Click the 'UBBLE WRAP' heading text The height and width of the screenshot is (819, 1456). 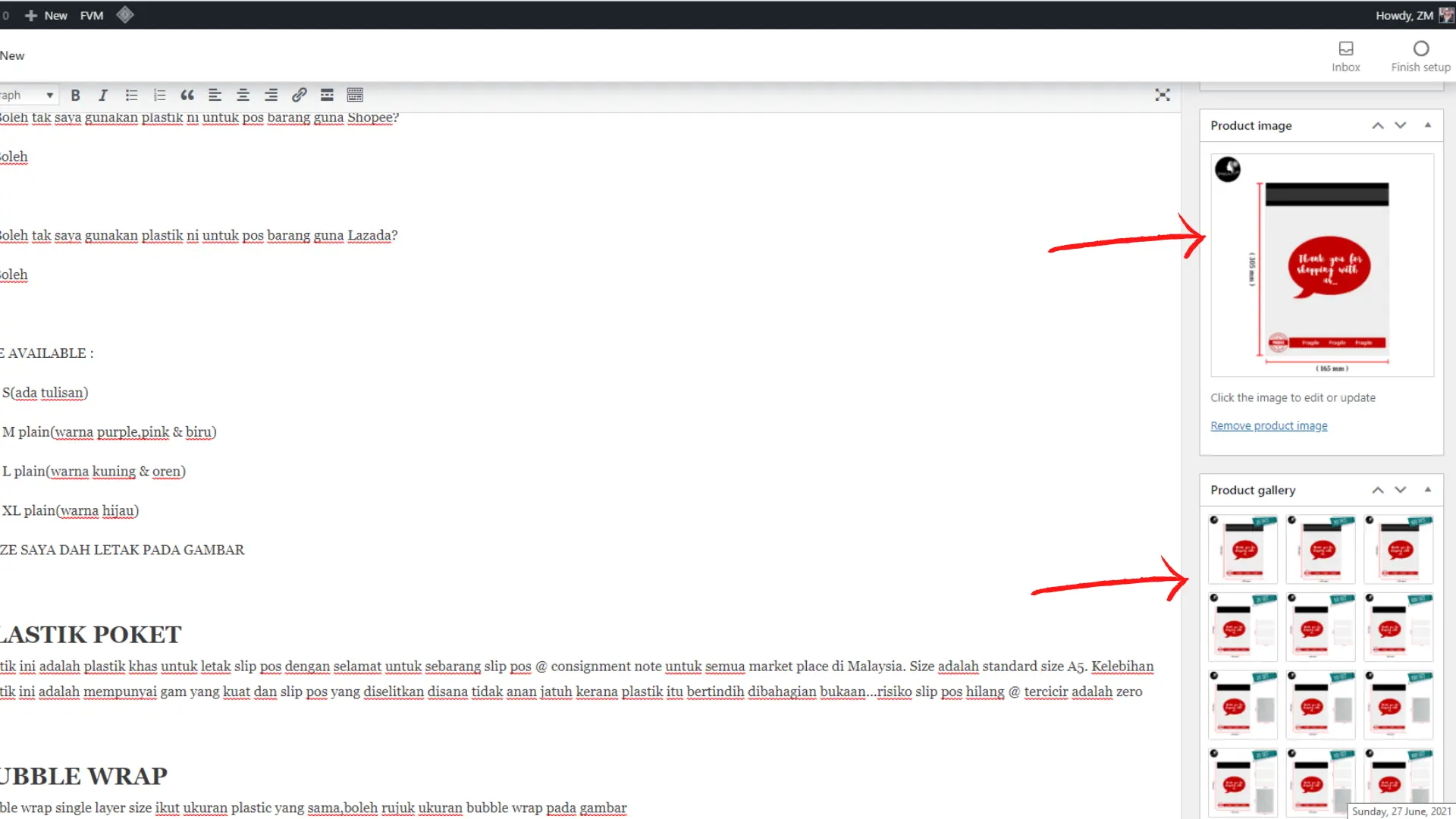tap(83, 776)
